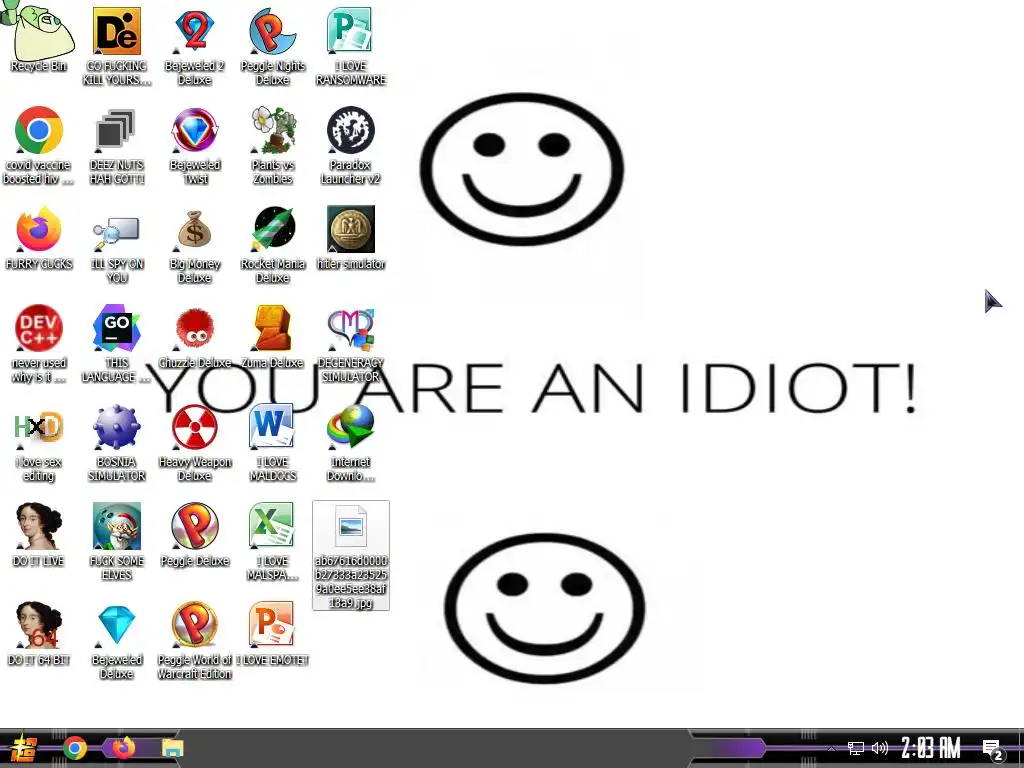Select the PowerPoint shortcut labeled I LOVE EMOTET

pyautogui.click(x=272, y=634)
